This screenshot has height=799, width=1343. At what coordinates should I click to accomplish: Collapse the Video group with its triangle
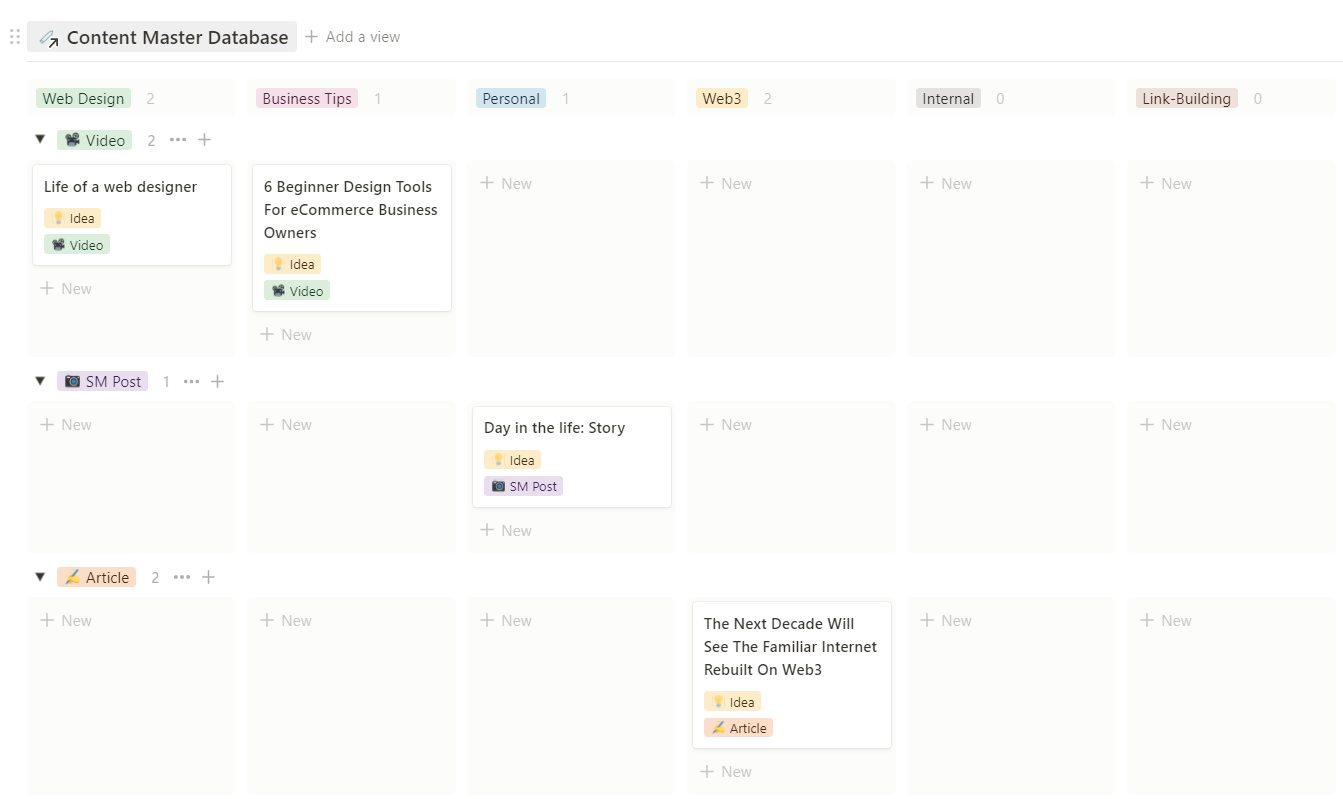coord(40,140)
